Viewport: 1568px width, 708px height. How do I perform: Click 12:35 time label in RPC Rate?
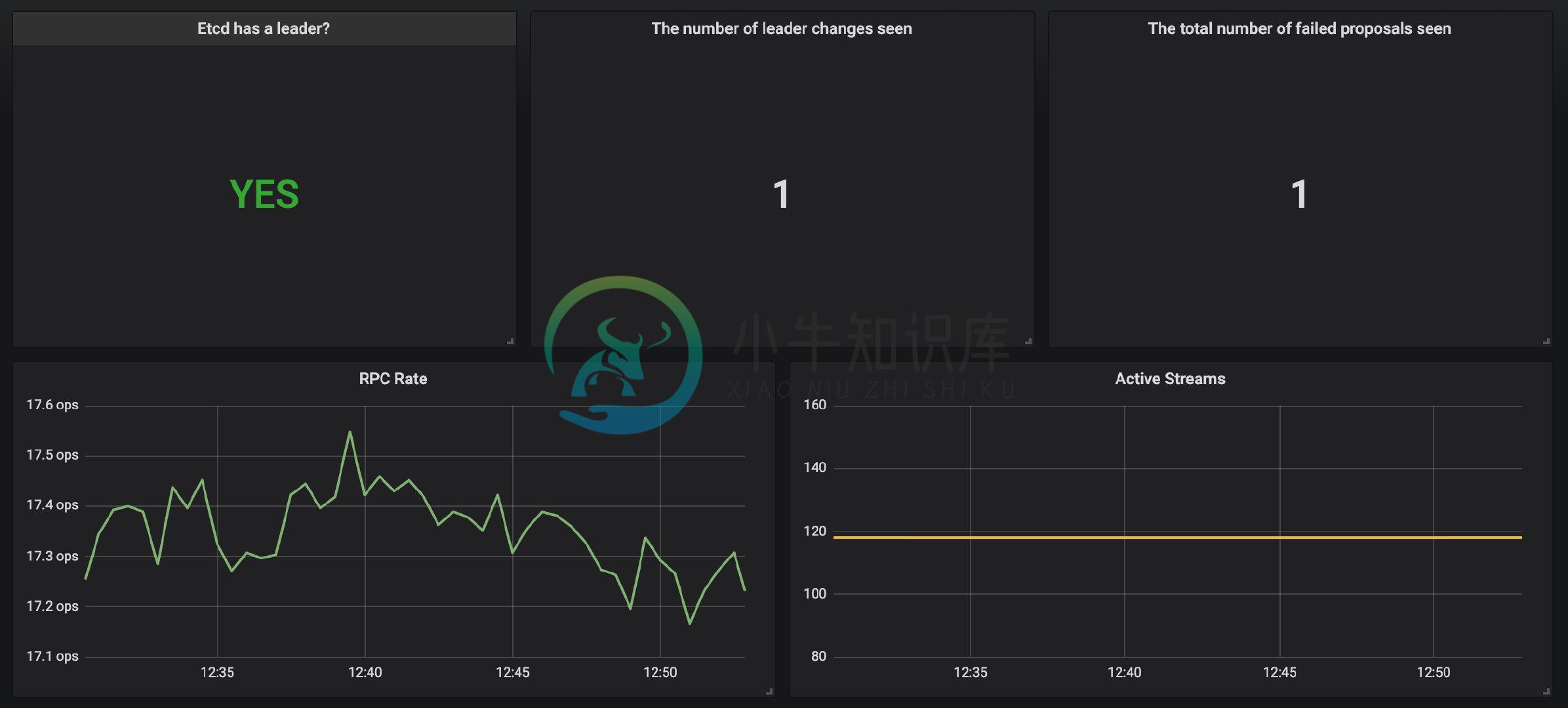pyautogui.click(x=217, y=673)
